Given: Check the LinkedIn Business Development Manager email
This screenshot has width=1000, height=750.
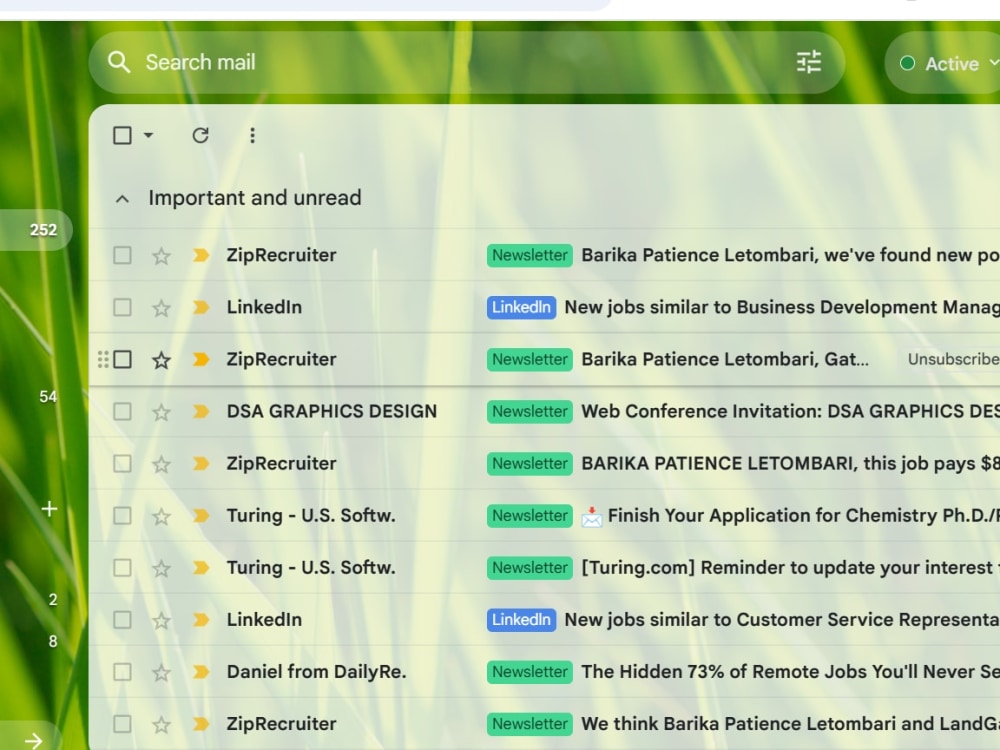Looking at the screenshot, I should click(x=122, y=307).
